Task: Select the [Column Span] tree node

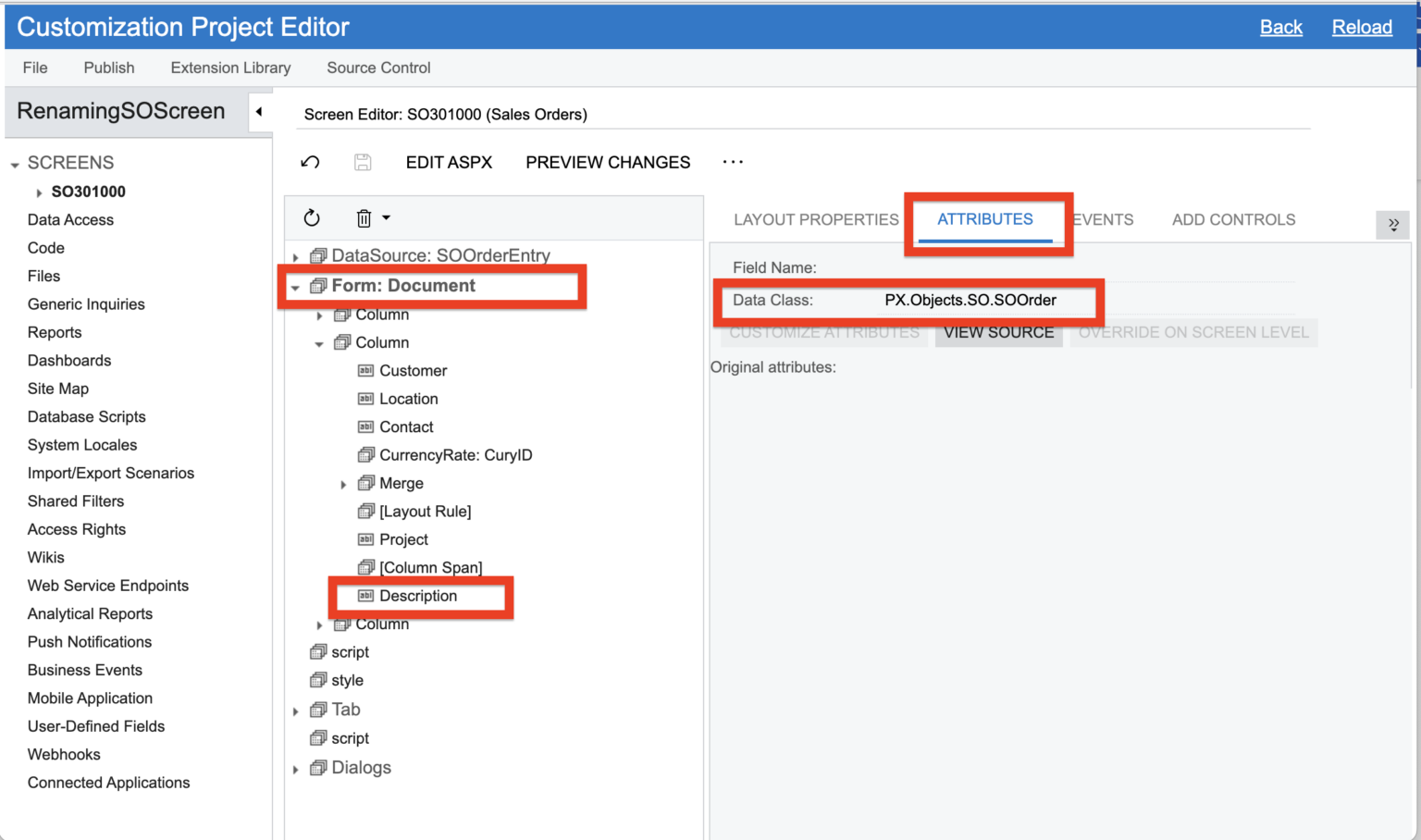Action: pyautogui.click(x=431, y=568)
